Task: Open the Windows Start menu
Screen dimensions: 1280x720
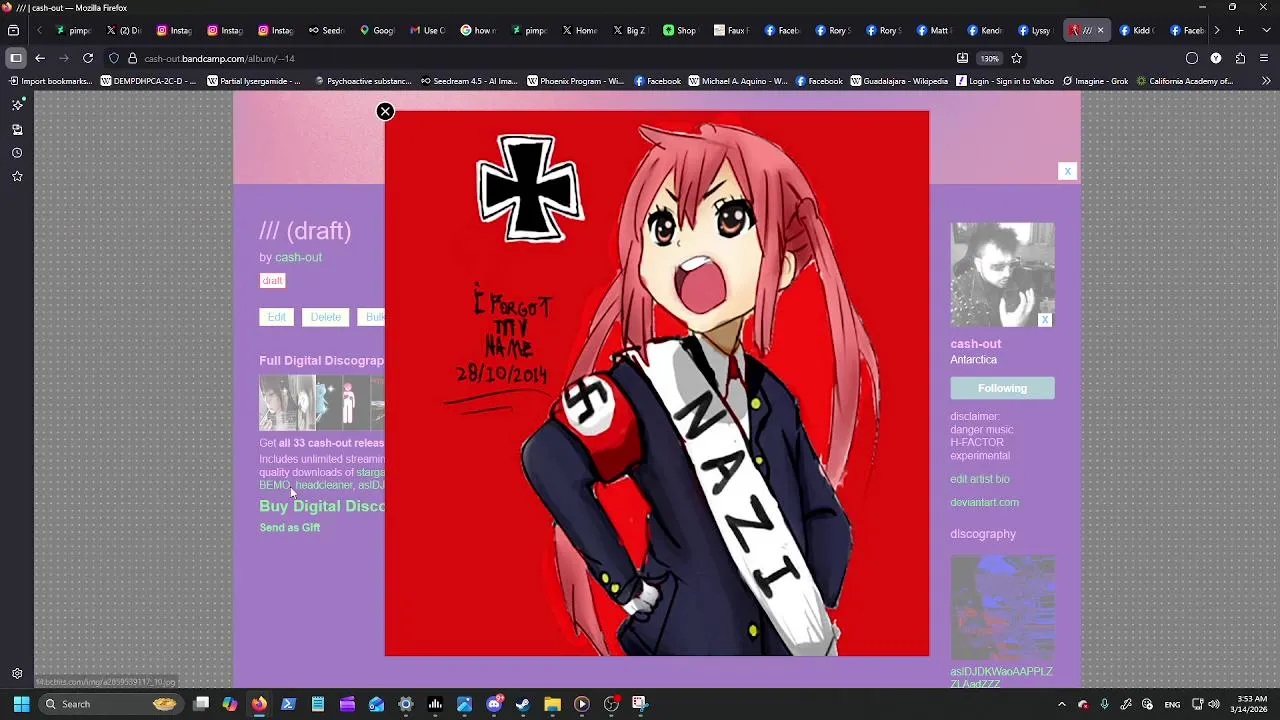Action: (x=21, y=704)
